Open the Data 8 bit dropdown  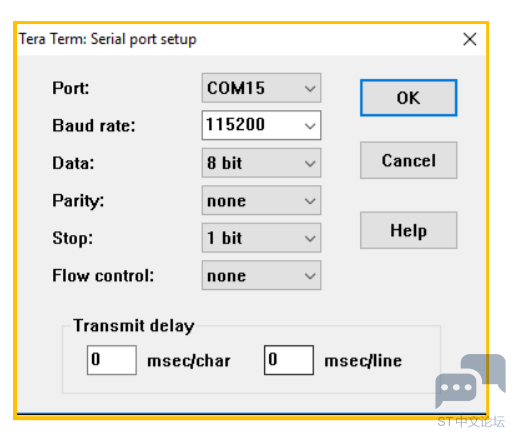[261, 163]
